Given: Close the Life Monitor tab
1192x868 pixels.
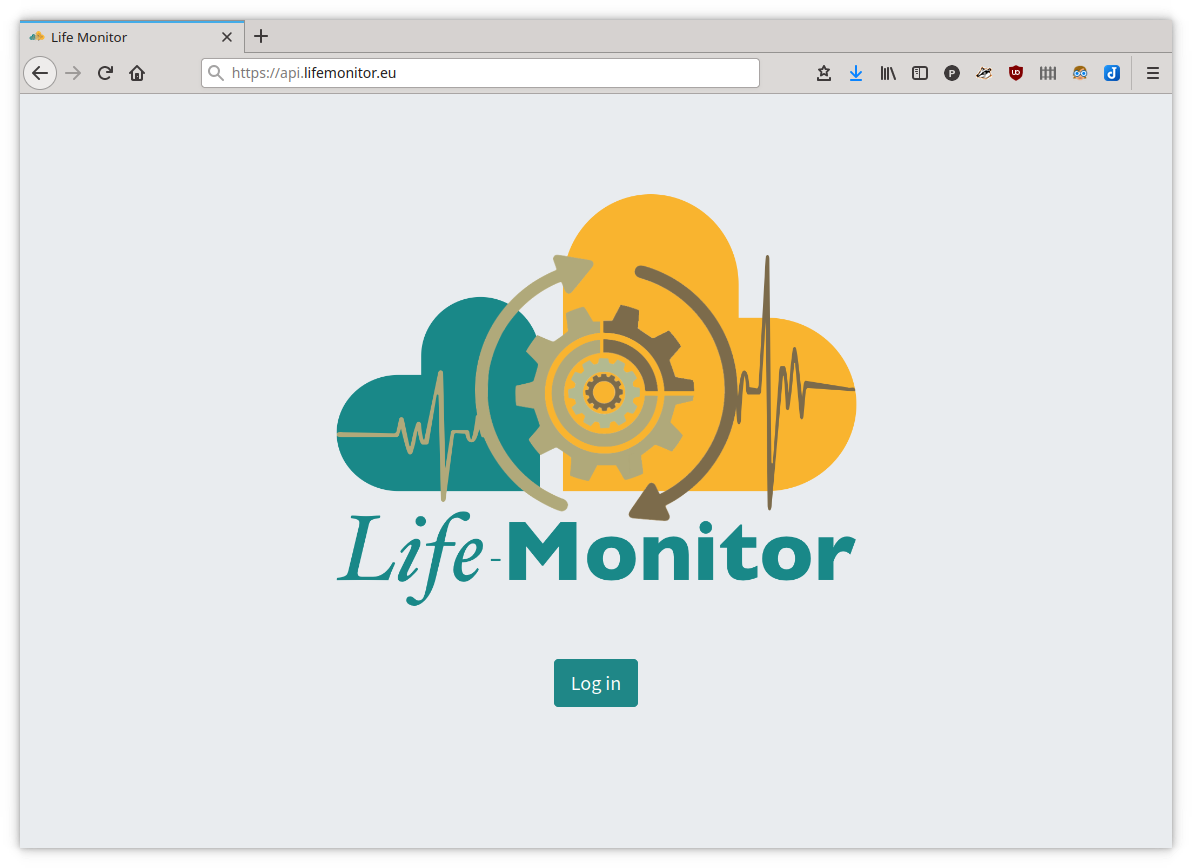Looking at the screenshot, I should point(227,36).
